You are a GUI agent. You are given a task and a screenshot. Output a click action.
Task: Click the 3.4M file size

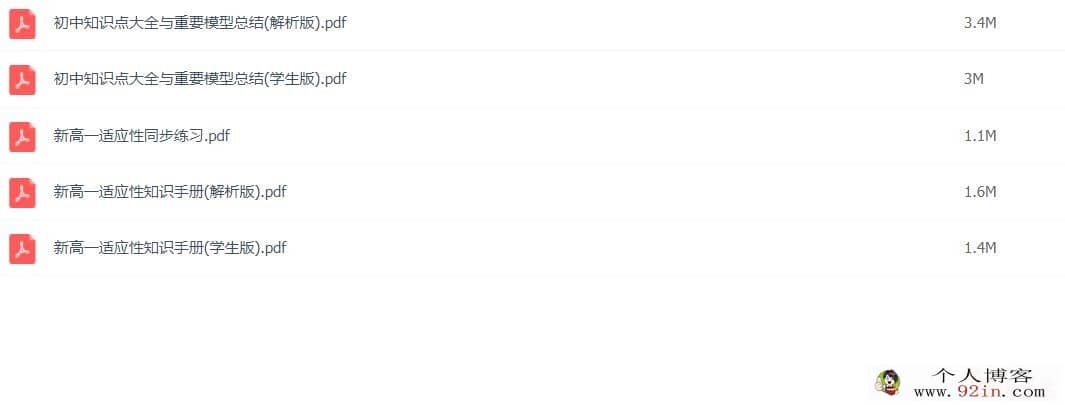980,23
